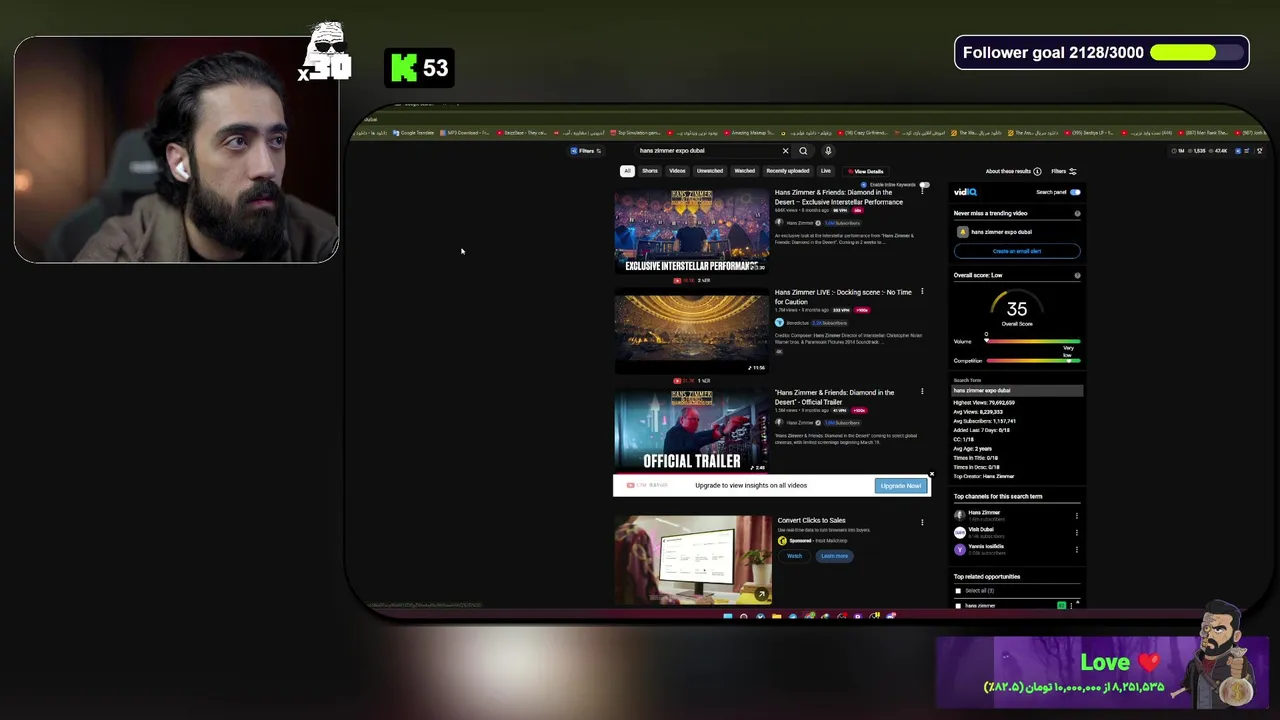
Task: Open more options menu for Convert Clicks ad
Action: coord(922,521)
